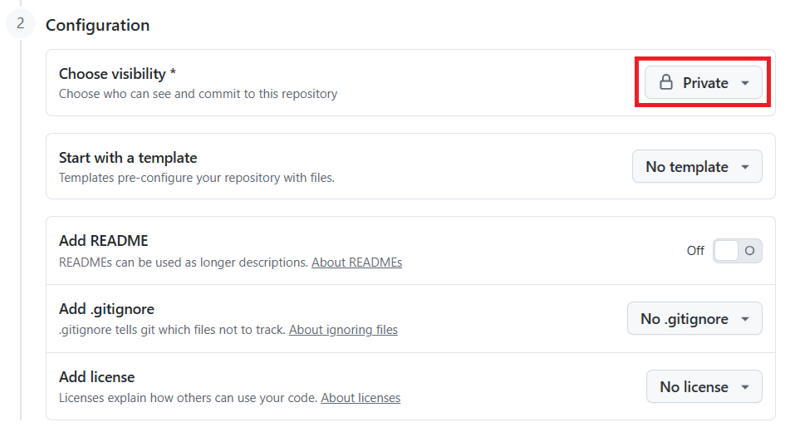The width and height of the screenshot is (800, 432).
Task: Click the caret arrow beside No template
Action: coord(745,168)
